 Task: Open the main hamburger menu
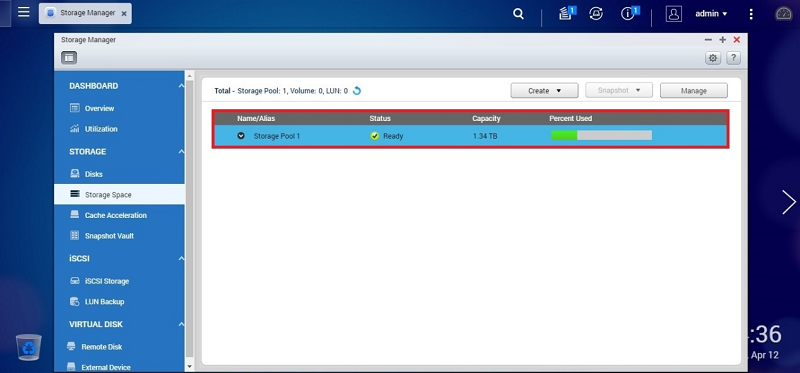[x=23, y=12]
